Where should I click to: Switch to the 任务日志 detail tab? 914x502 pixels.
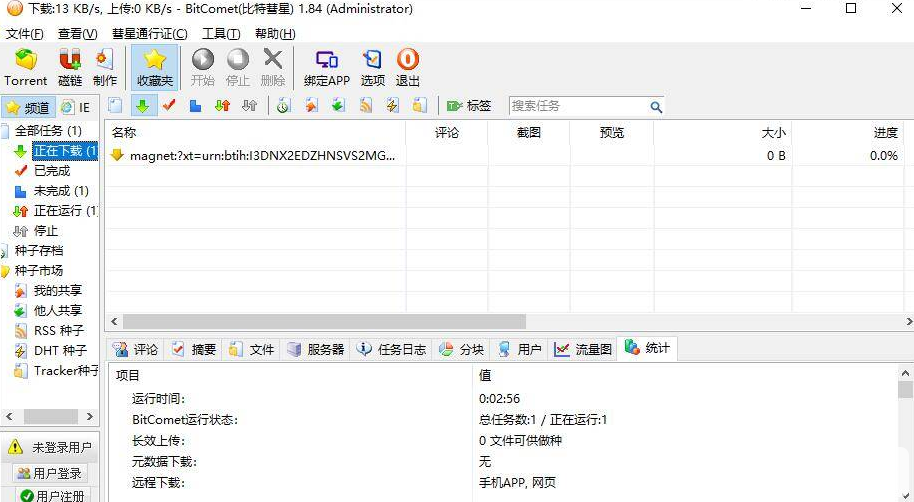tap(392, 349)
